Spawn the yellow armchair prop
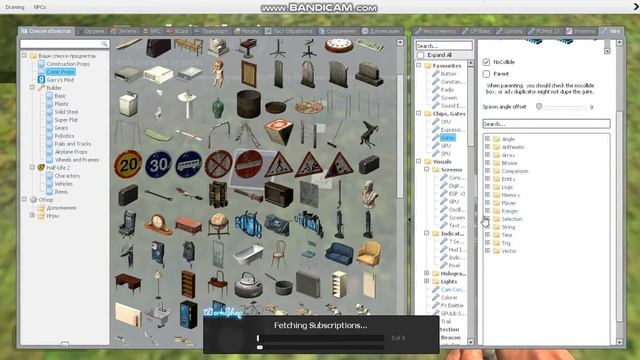640x360 pixels. [x=369, y=254]
